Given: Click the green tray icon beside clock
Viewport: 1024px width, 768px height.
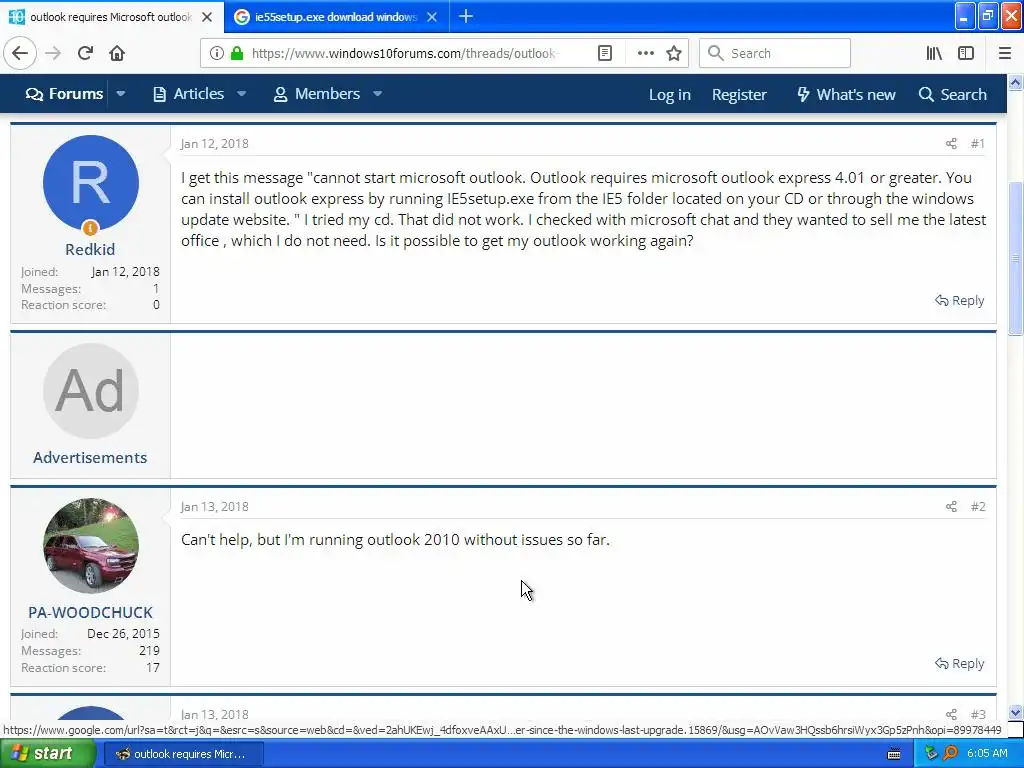Looking at the screenshot, I should pos(931,754).
